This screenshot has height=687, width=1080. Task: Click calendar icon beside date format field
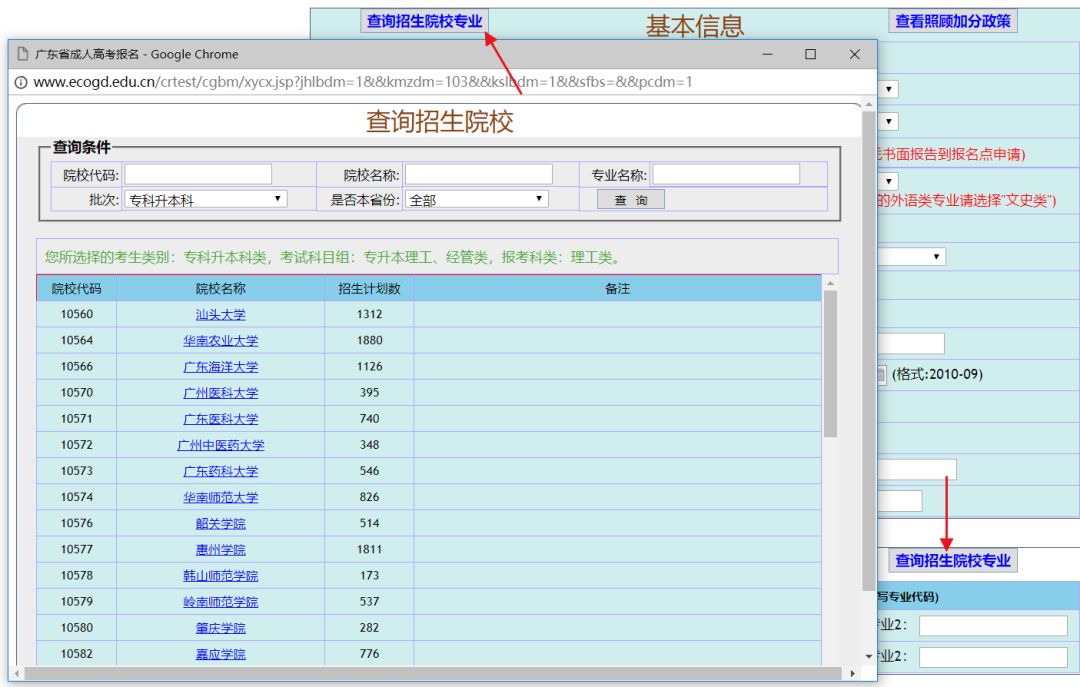(881, 375)
